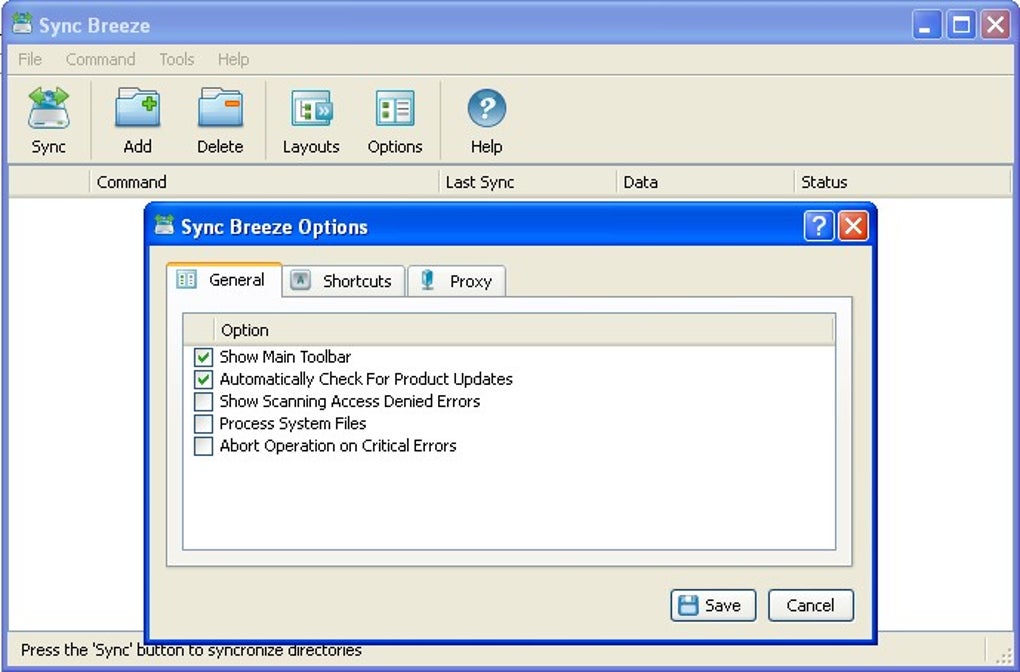Click the help icon in the Options dialog
Screen dimensions: 1020x672
click(x=818, y=226)
